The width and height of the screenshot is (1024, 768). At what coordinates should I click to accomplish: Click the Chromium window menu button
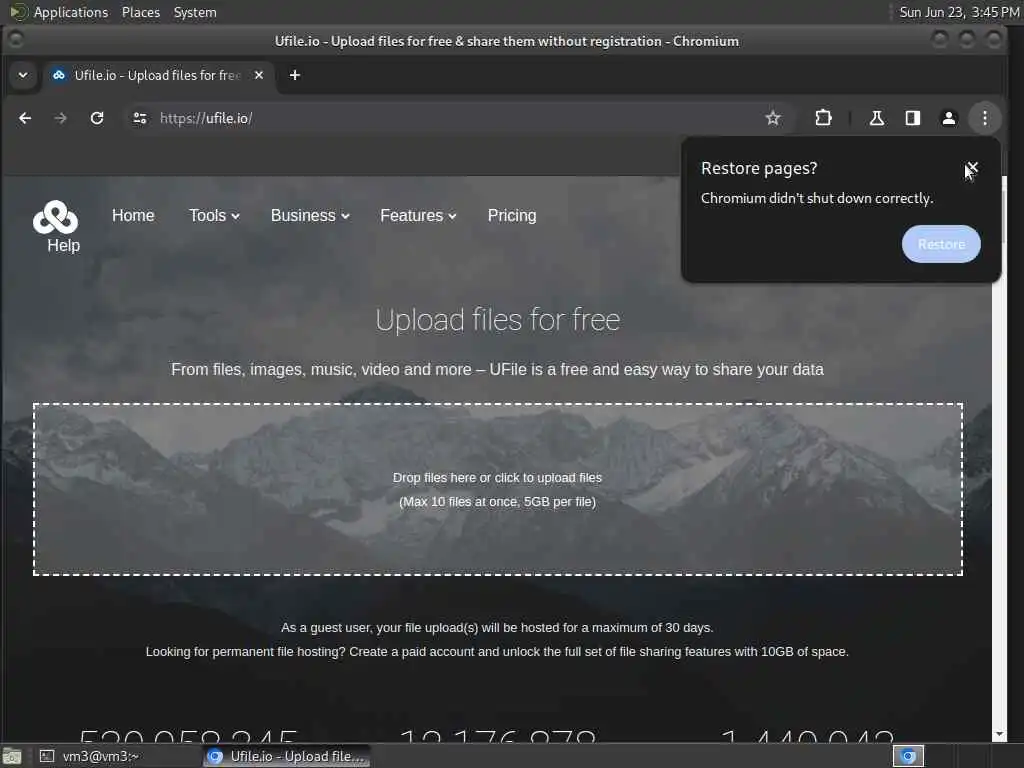click(16, 40)
